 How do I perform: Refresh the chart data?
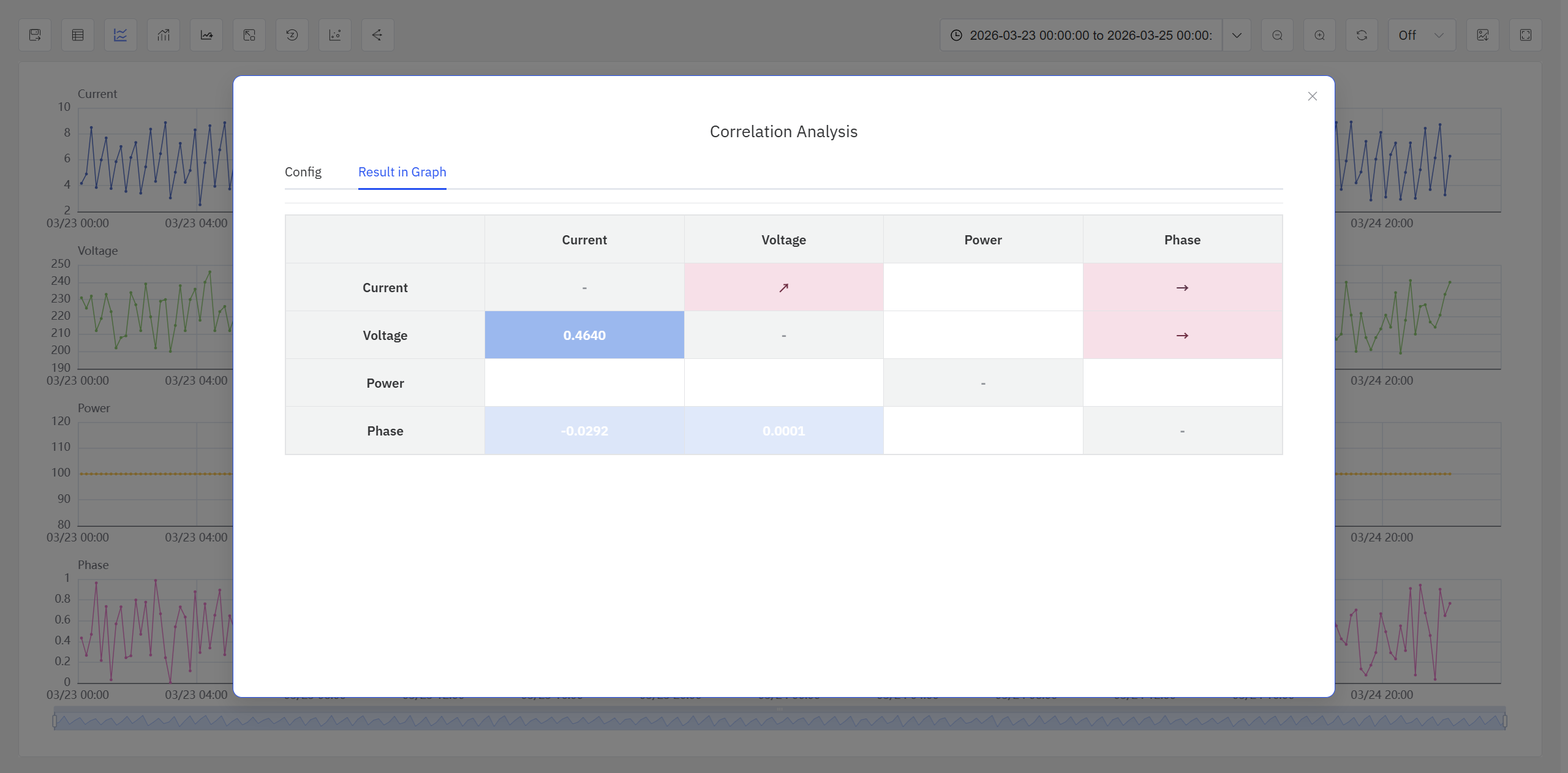coord(1362,35)
